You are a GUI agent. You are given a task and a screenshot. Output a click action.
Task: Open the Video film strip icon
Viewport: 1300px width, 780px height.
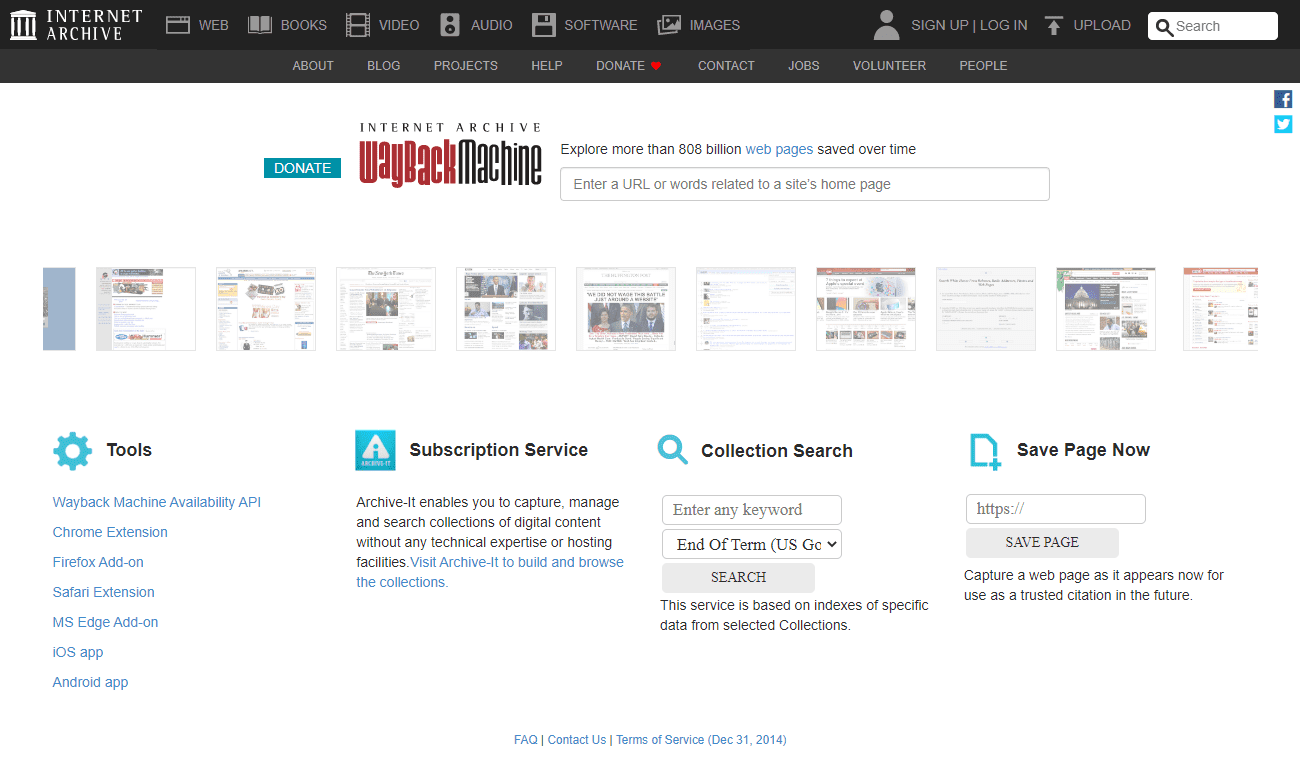(x=358, y=25)
